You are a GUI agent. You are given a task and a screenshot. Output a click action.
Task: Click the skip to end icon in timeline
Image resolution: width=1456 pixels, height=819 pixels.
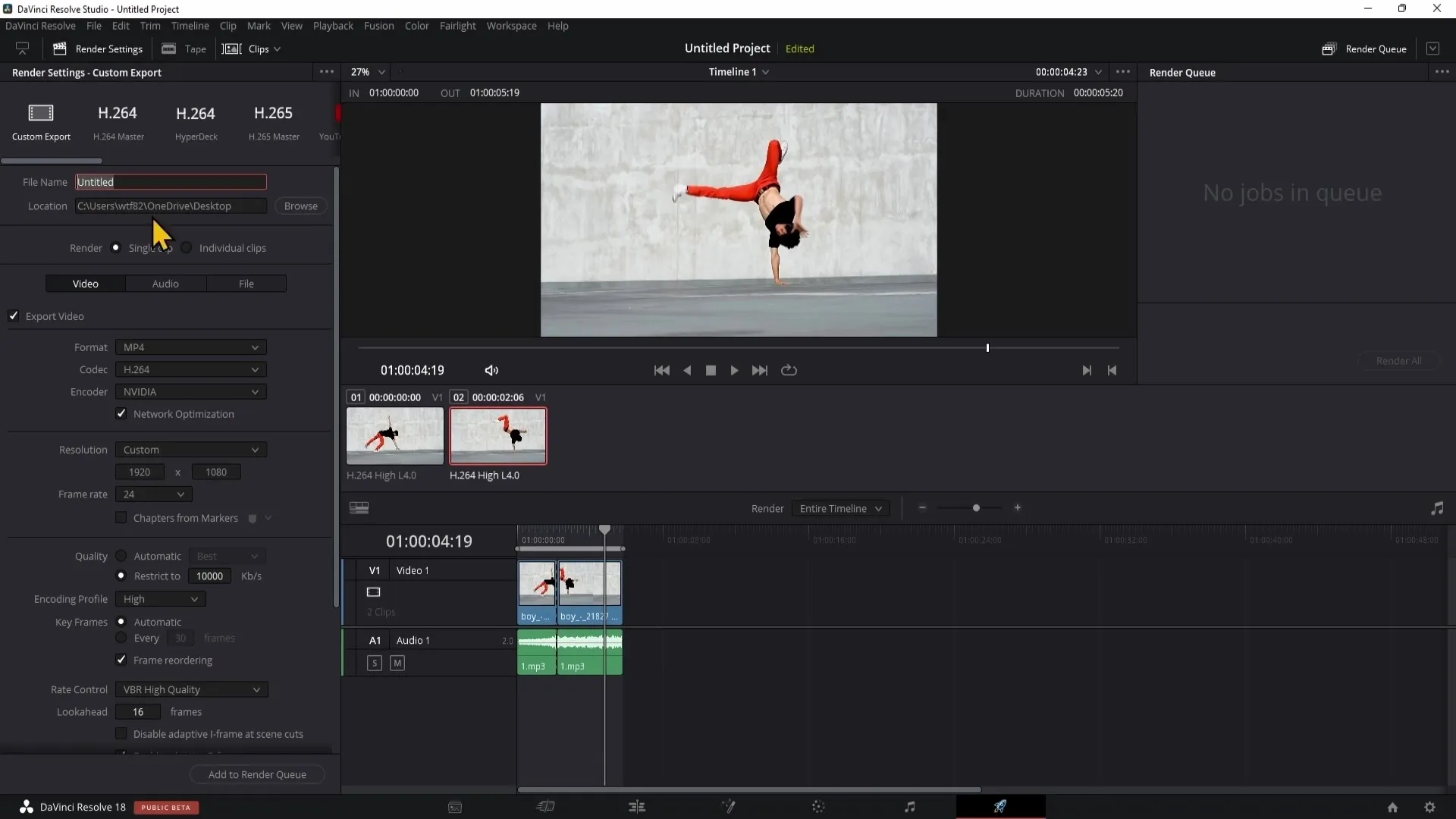point(760,370)
